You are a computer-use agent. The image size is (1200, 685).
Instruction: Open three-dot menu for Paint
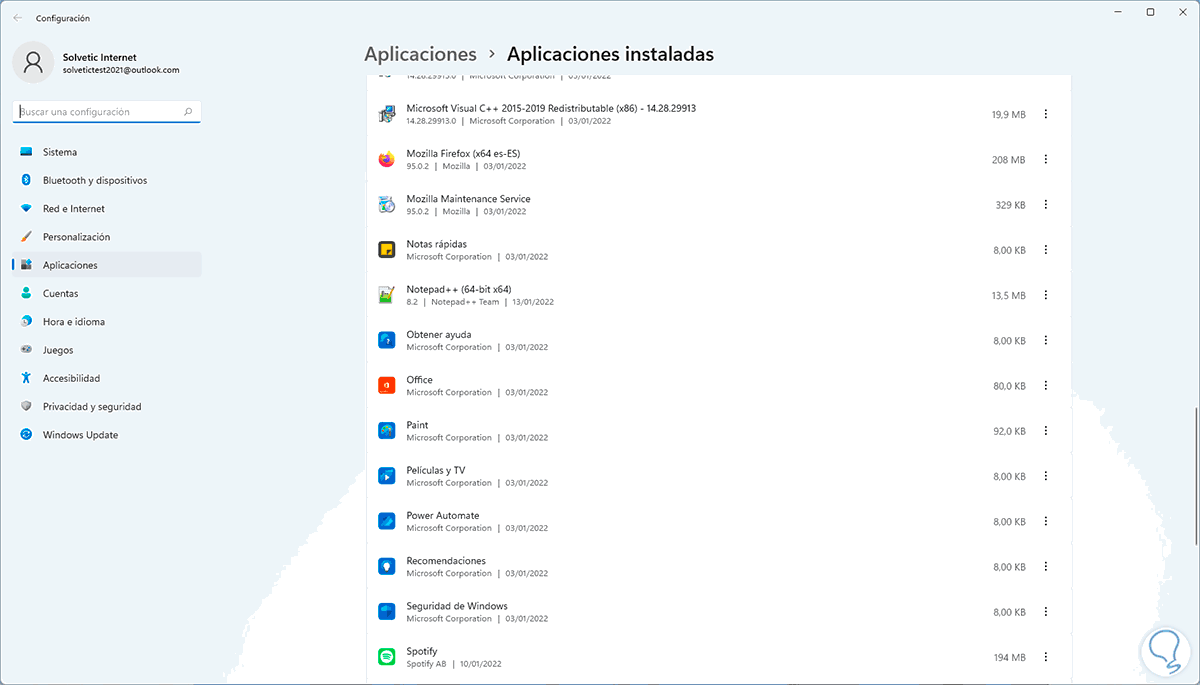(1046, 431)
